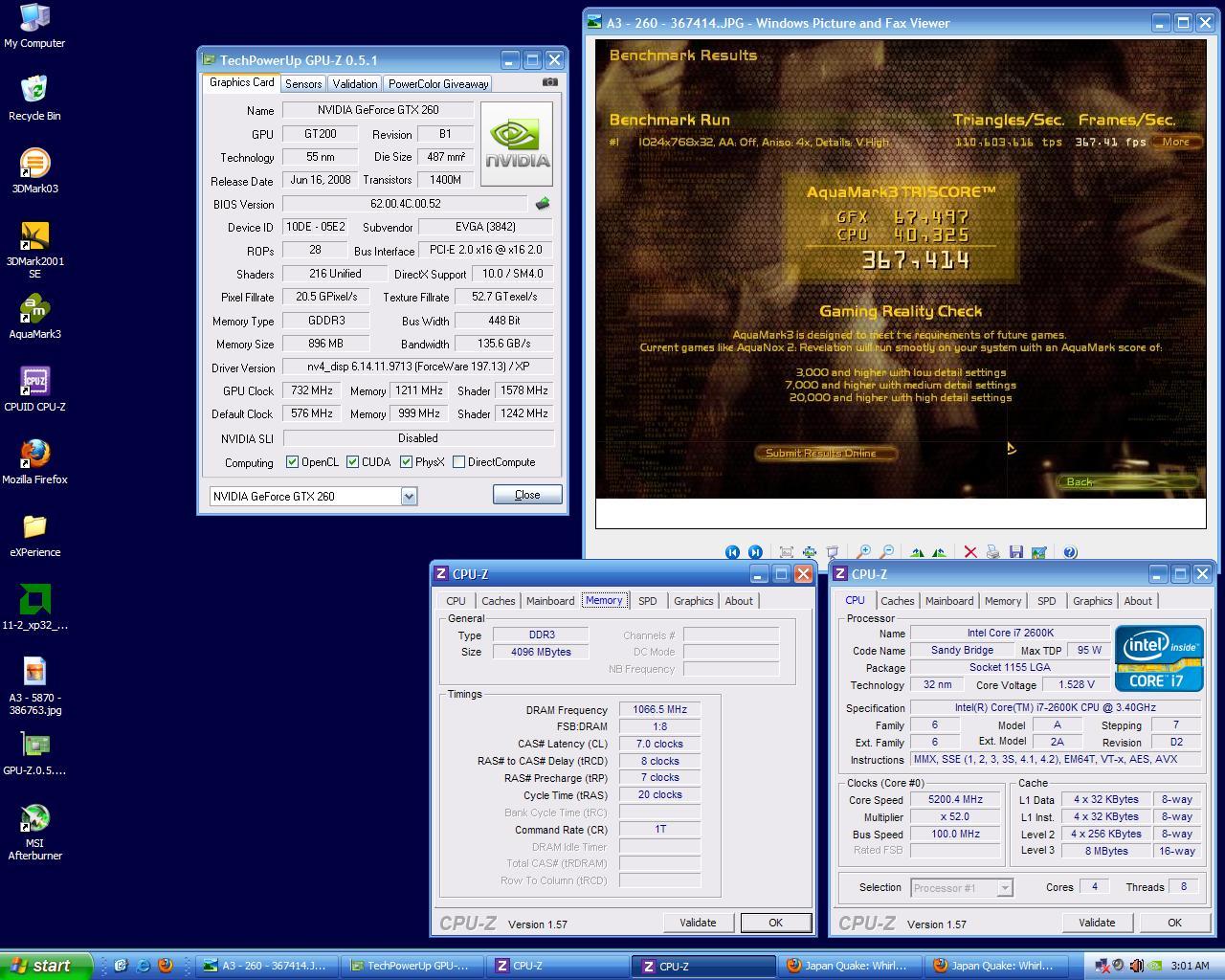The height and width of the screenshot is (980, 1225).
Task: Open Graphics tab in CPU-Z processor window
Action: click(1092, 601)
